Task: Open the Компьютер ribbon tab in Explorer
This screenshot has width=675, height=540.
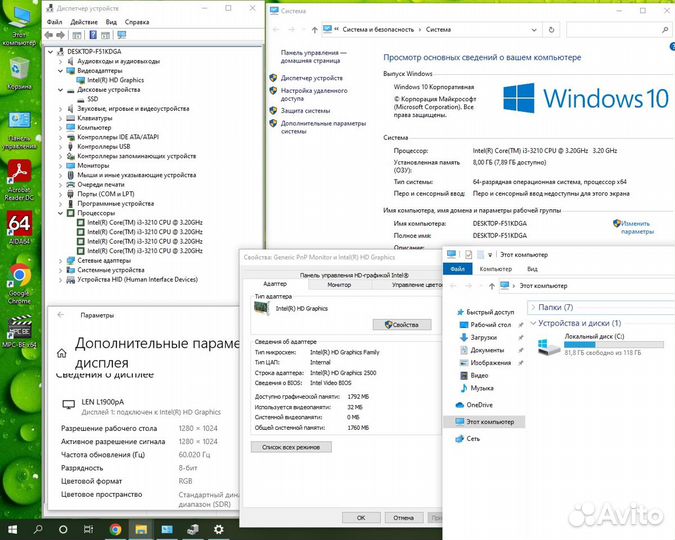Action: click(x=495, y=269)
